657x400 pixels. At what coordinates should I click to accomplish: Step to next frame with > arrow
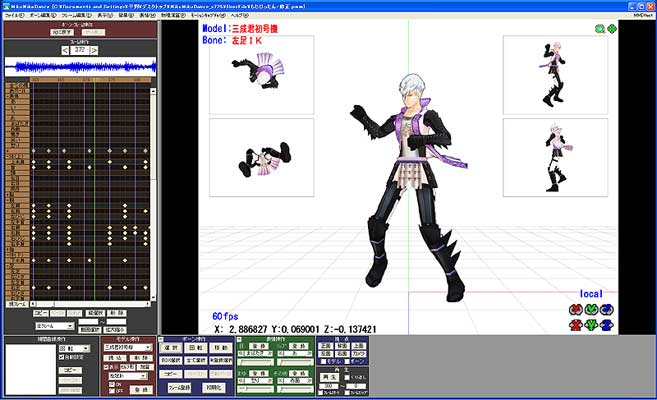pyautogui.click(x=94, y=51)
